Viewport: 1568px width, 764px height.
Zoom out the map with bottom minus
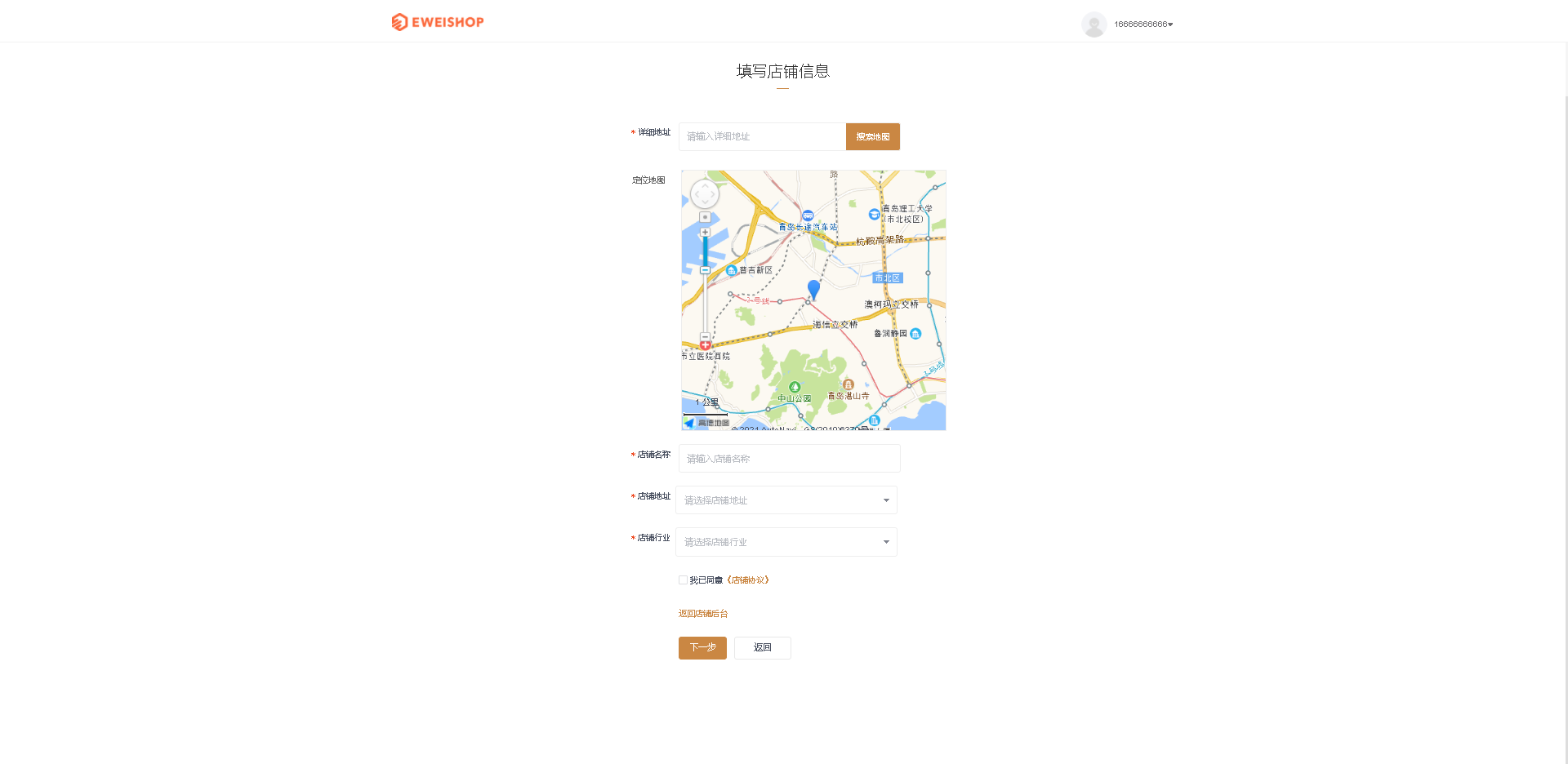click(x=705, y=336)
